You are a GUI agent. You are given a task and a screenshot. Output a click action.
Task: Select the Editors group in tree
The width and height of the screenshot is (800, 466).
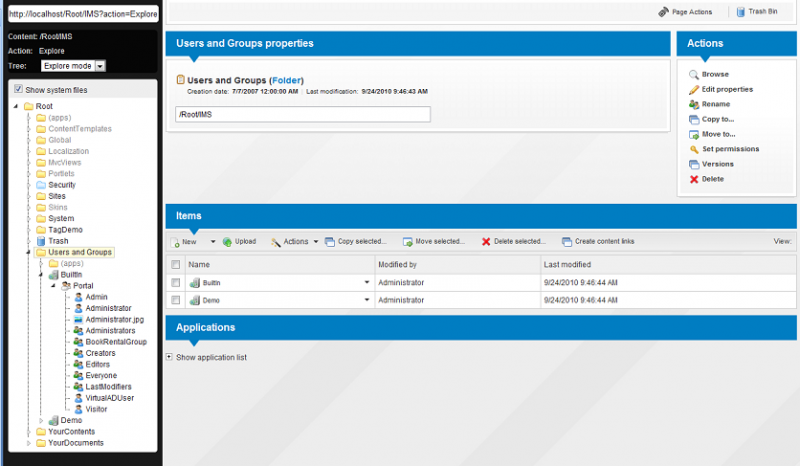click(x=97, y=364)
